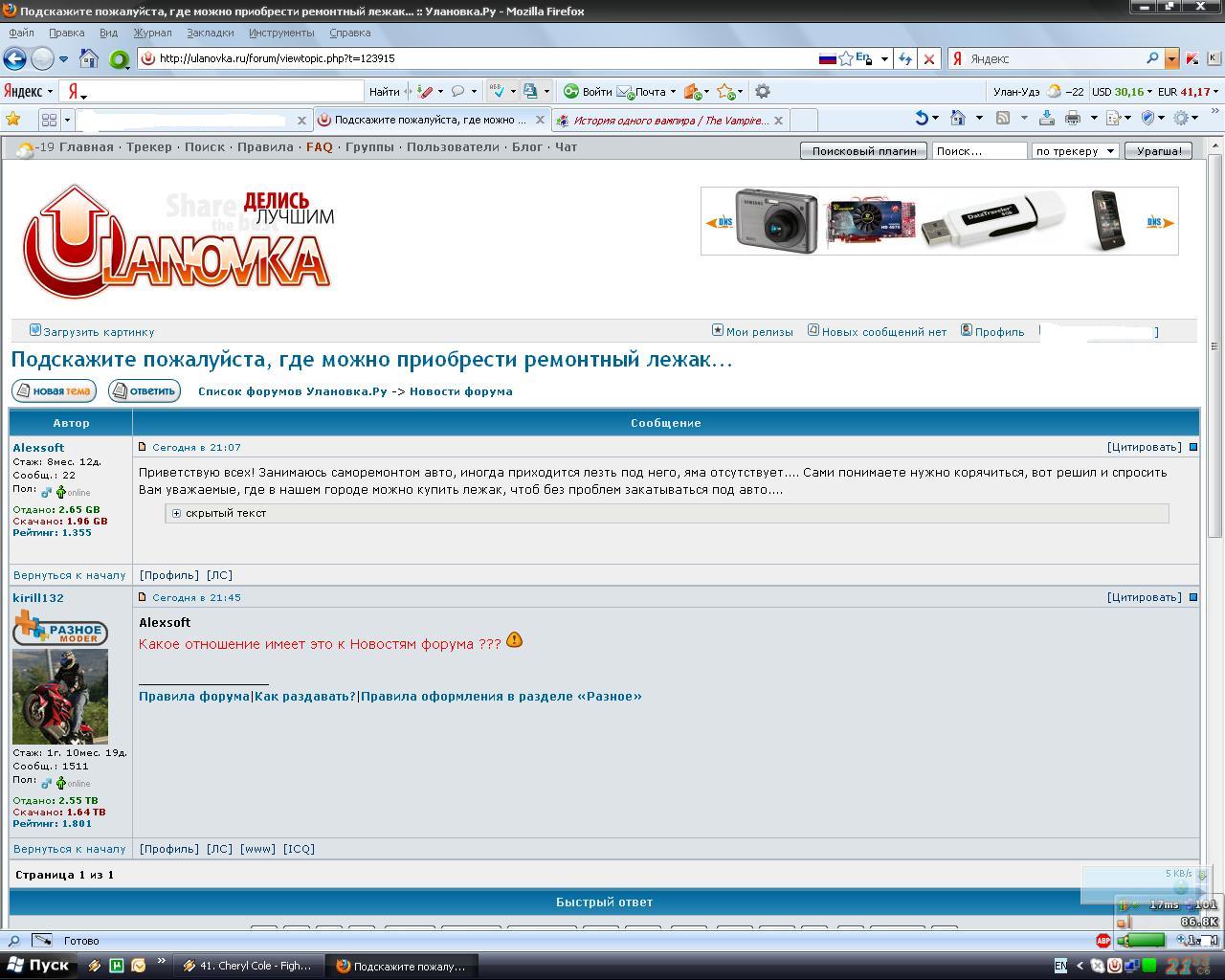The width and height of the screenshot is (1225, 980).
Task: Stop loading with the red X icon
Action: coord(928,58)
